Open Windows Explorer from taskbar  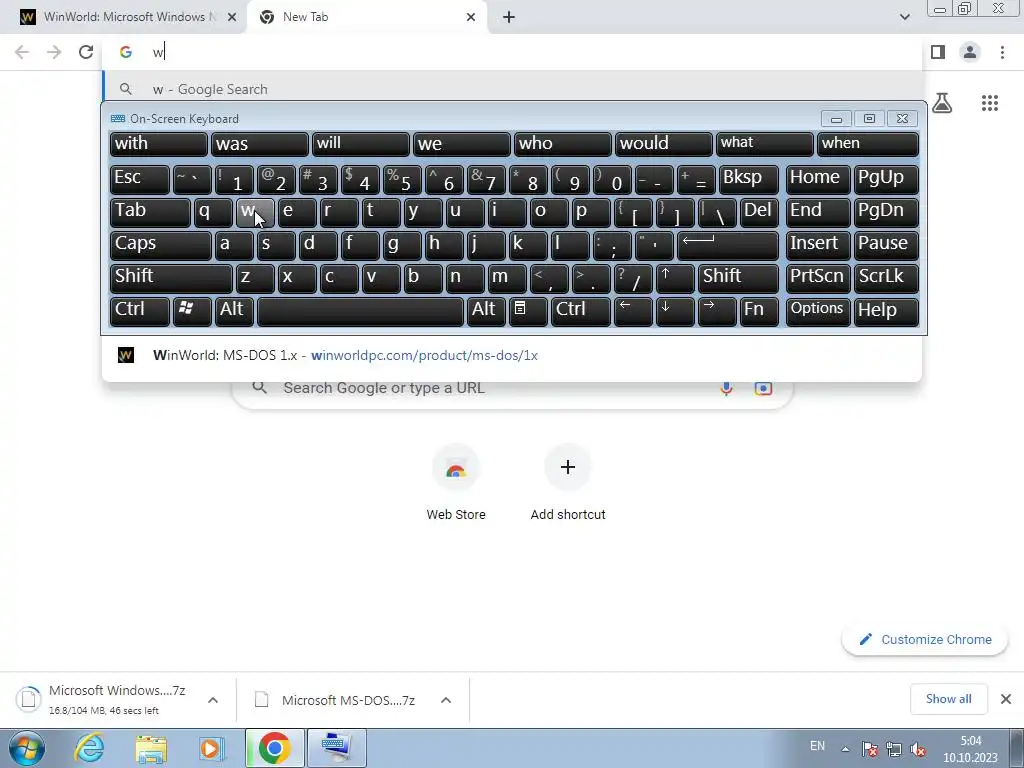click(x=151, y=748)
